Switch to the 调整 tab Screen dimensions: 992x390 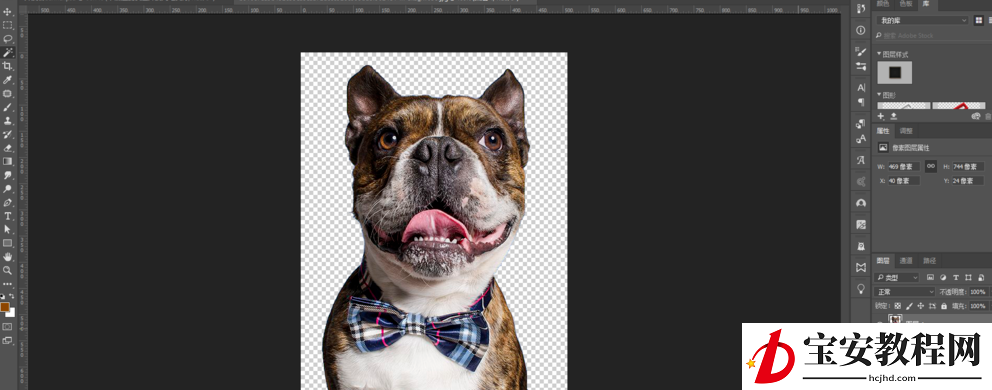pos(906,131)
